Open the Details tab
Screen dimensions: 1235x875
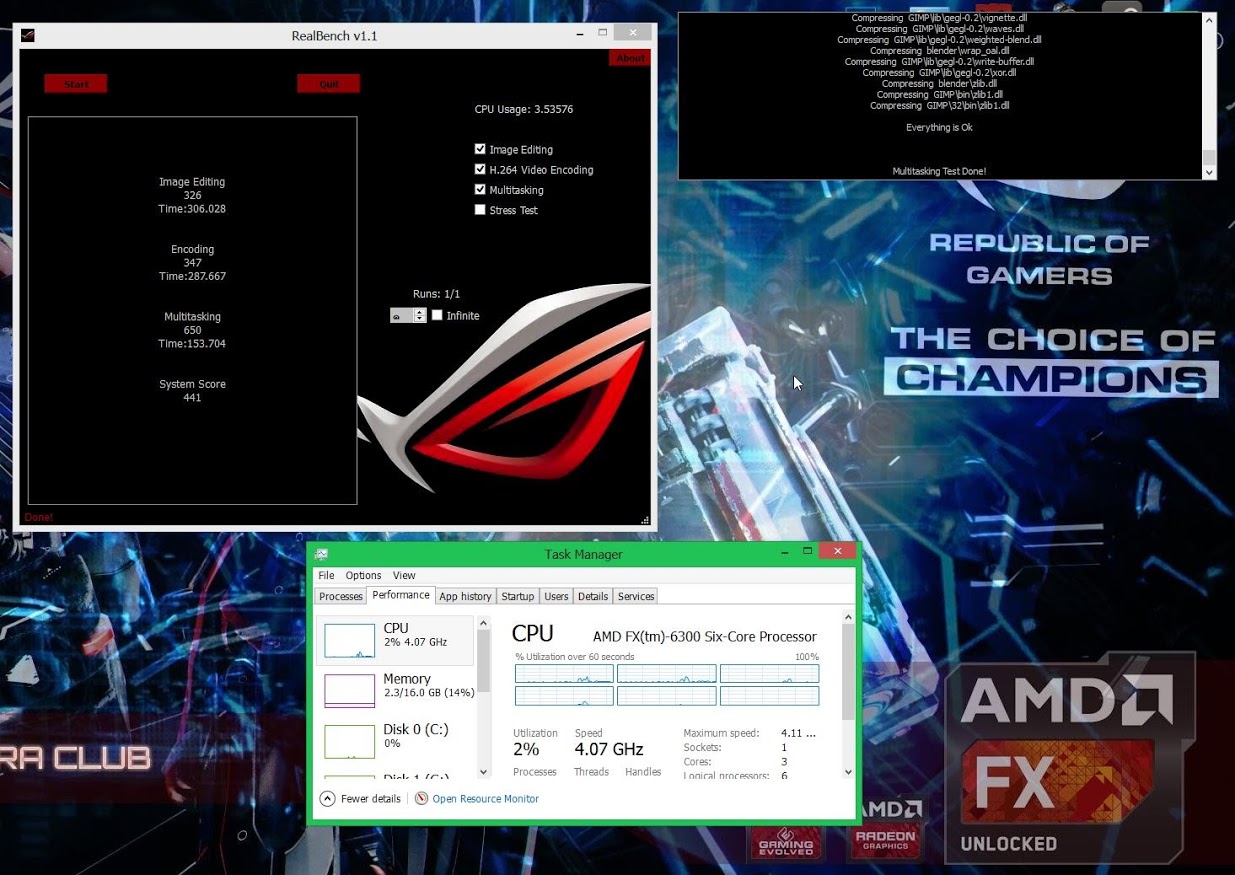(593, 596)
